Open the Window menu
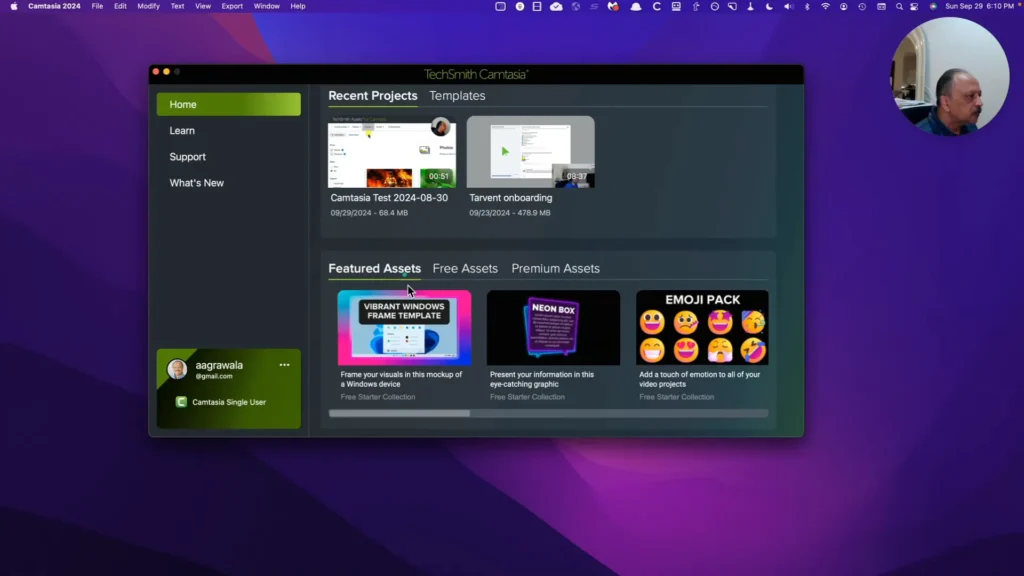The height and width of the screenshot is (576, 1024). (x=266, y=6)
